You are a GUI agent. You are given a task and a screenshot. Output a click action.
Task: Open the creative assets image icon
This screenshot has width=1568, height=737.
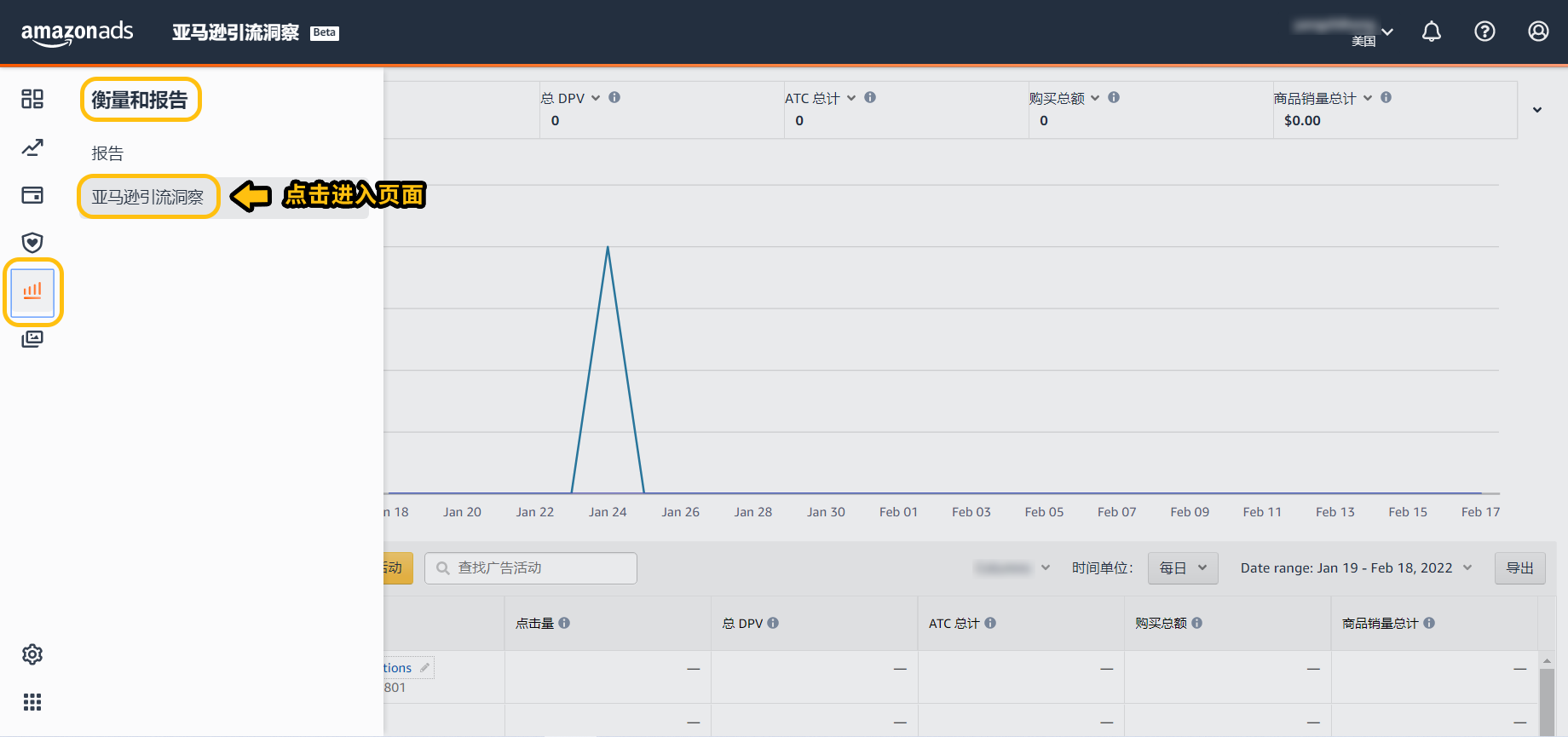[32, 339]
